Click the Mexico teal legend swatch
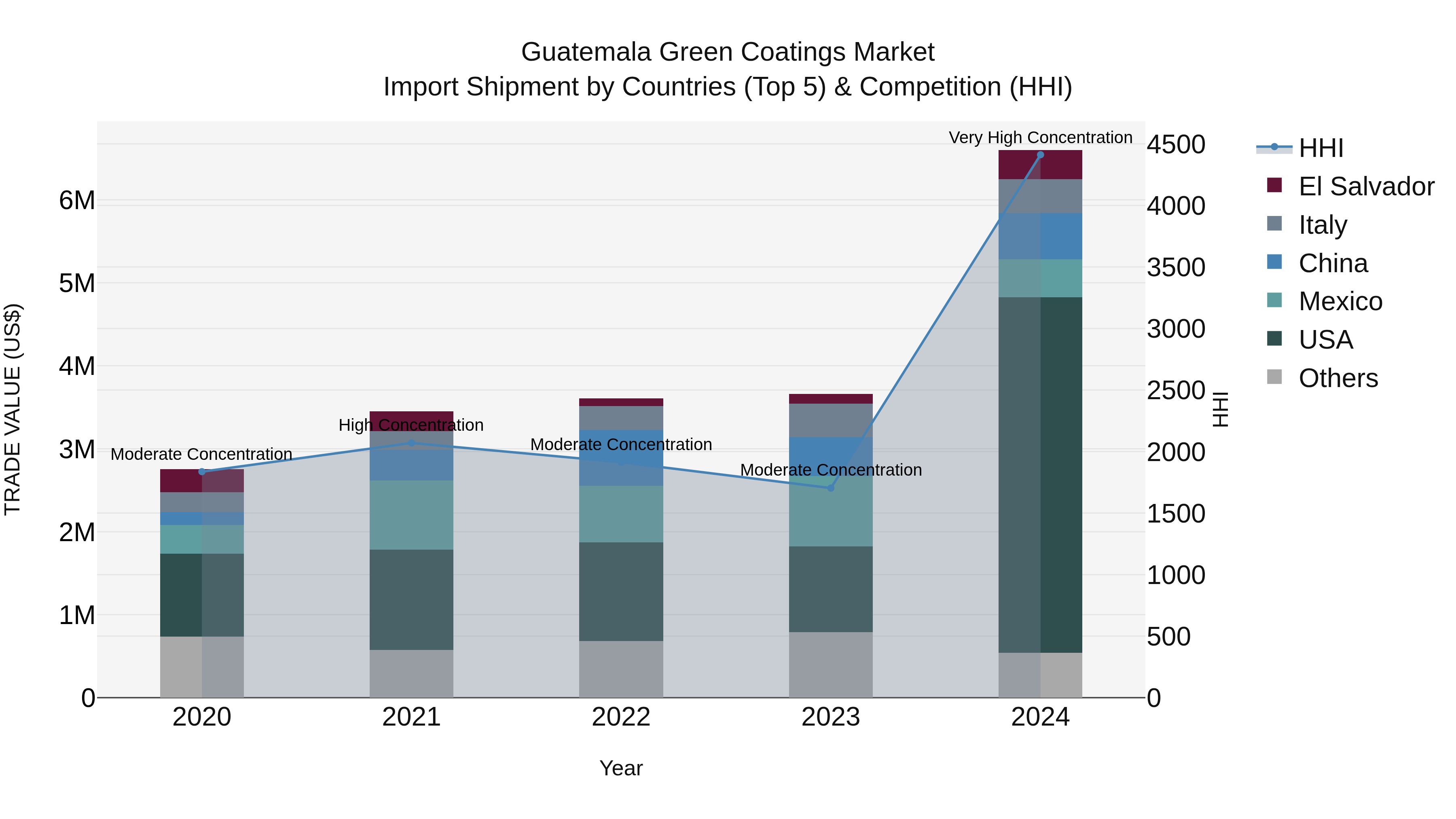1456x819 pixels. pos(1274,300)
